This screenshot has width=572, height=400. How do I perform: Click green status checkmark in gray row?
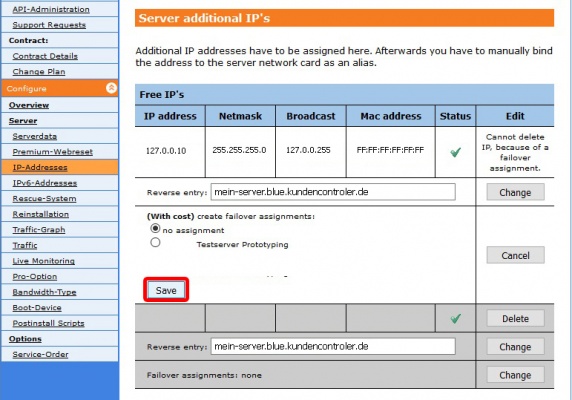click(455, 318)
